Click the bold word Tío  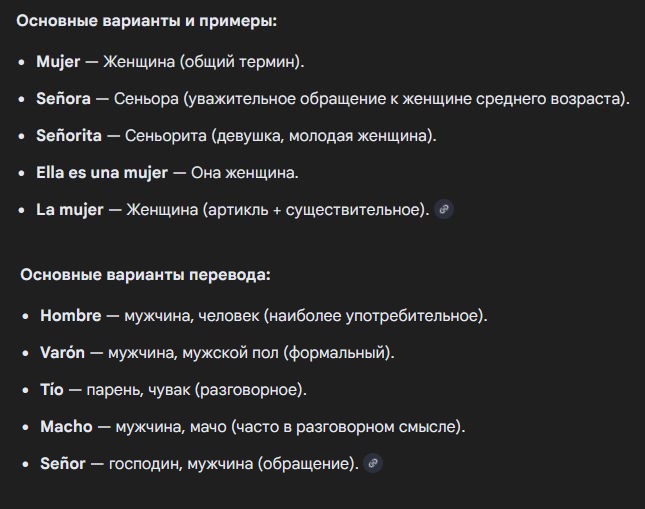[52, 390]
